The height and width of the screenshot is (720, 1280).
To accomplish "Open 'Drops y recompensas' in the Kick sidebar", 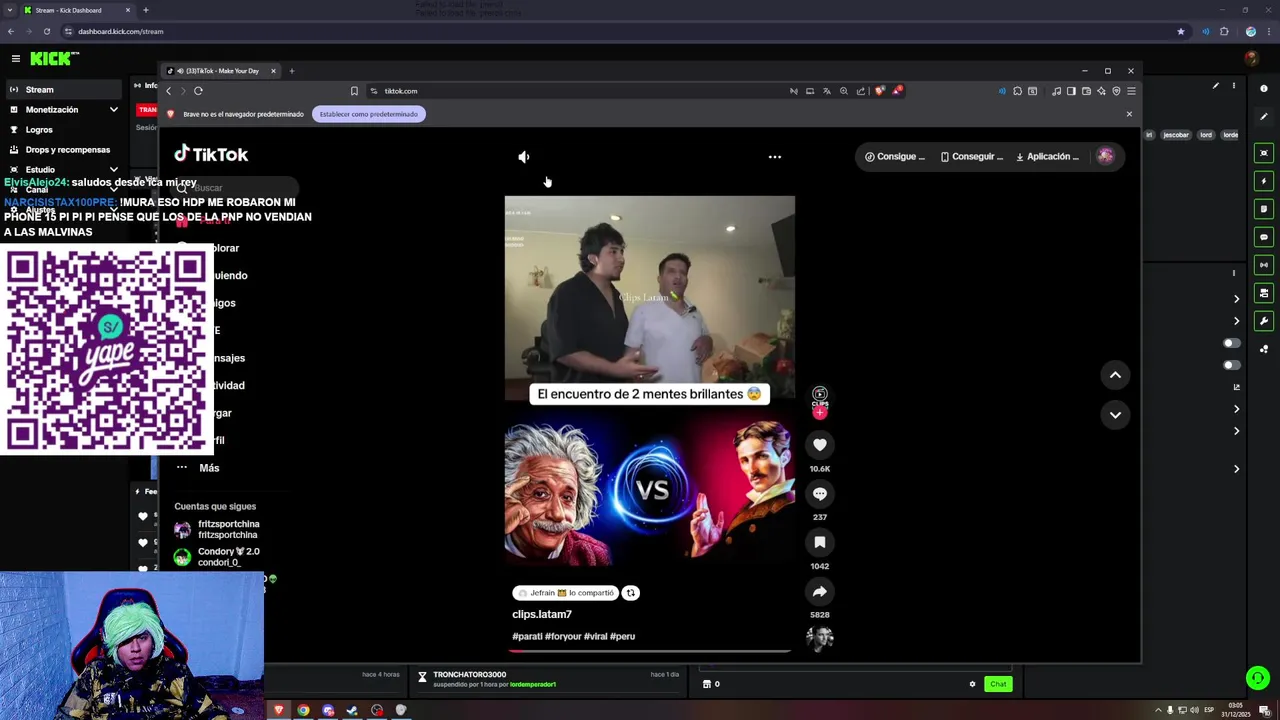I will (62, 150).
